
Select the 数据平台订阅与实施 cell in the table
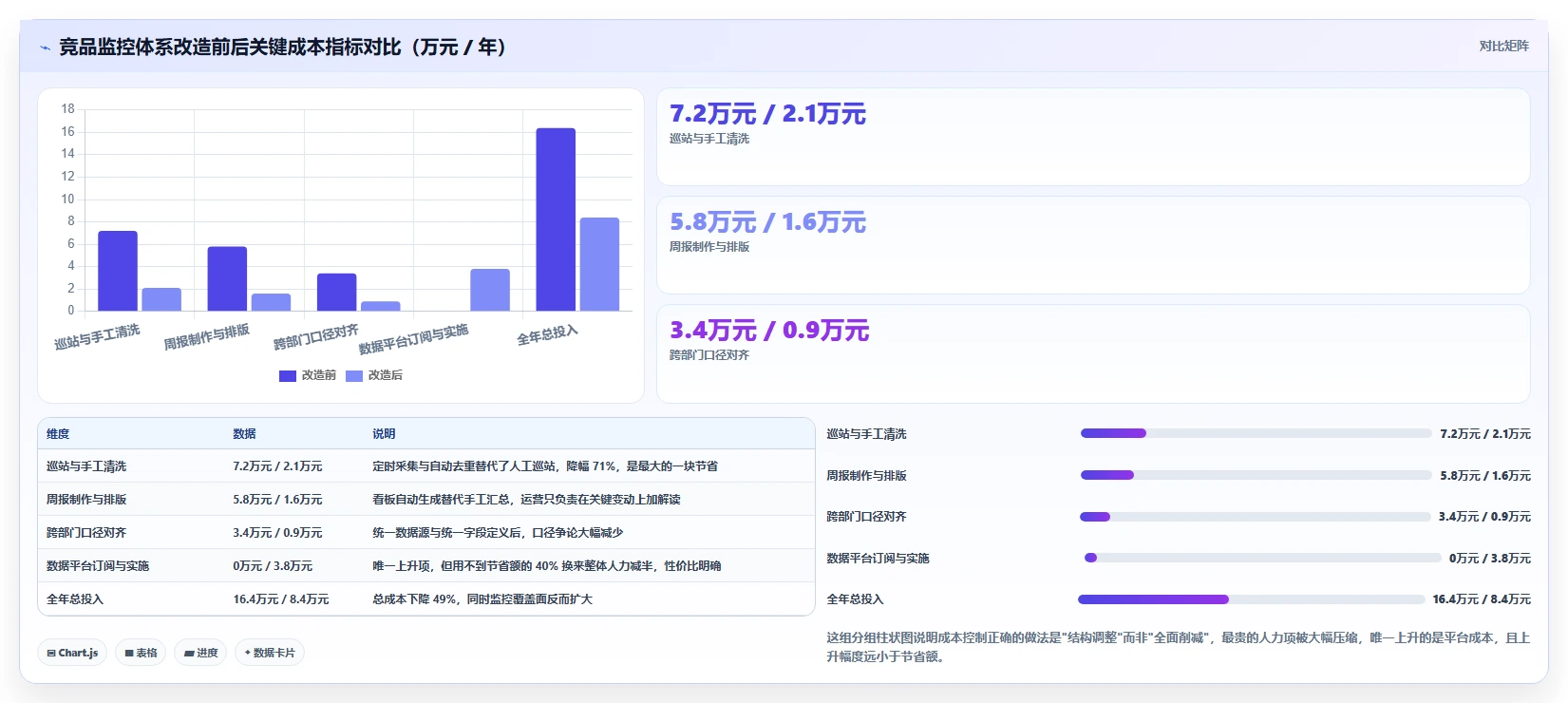(98, 566)
